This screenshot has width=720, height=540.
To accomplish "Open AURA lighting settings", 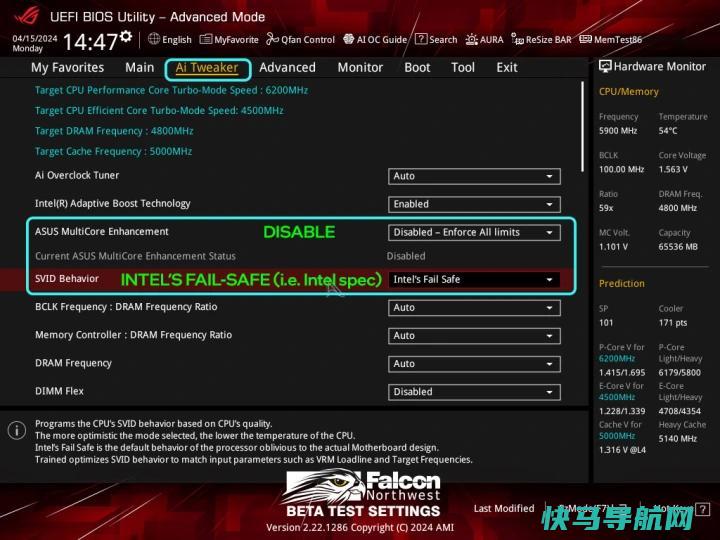I will click(484, 39).
